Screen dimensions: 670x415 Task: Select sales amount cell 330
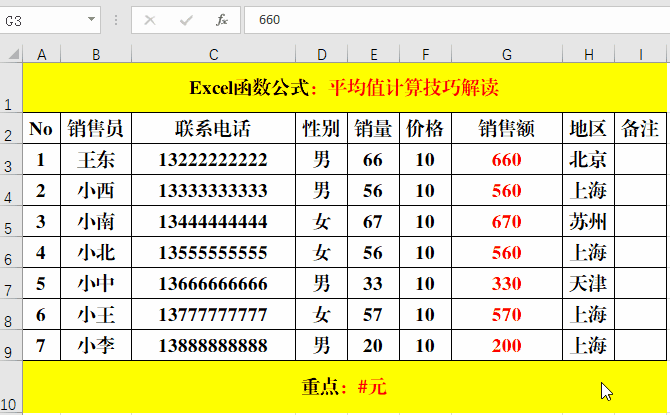[507, 283]
